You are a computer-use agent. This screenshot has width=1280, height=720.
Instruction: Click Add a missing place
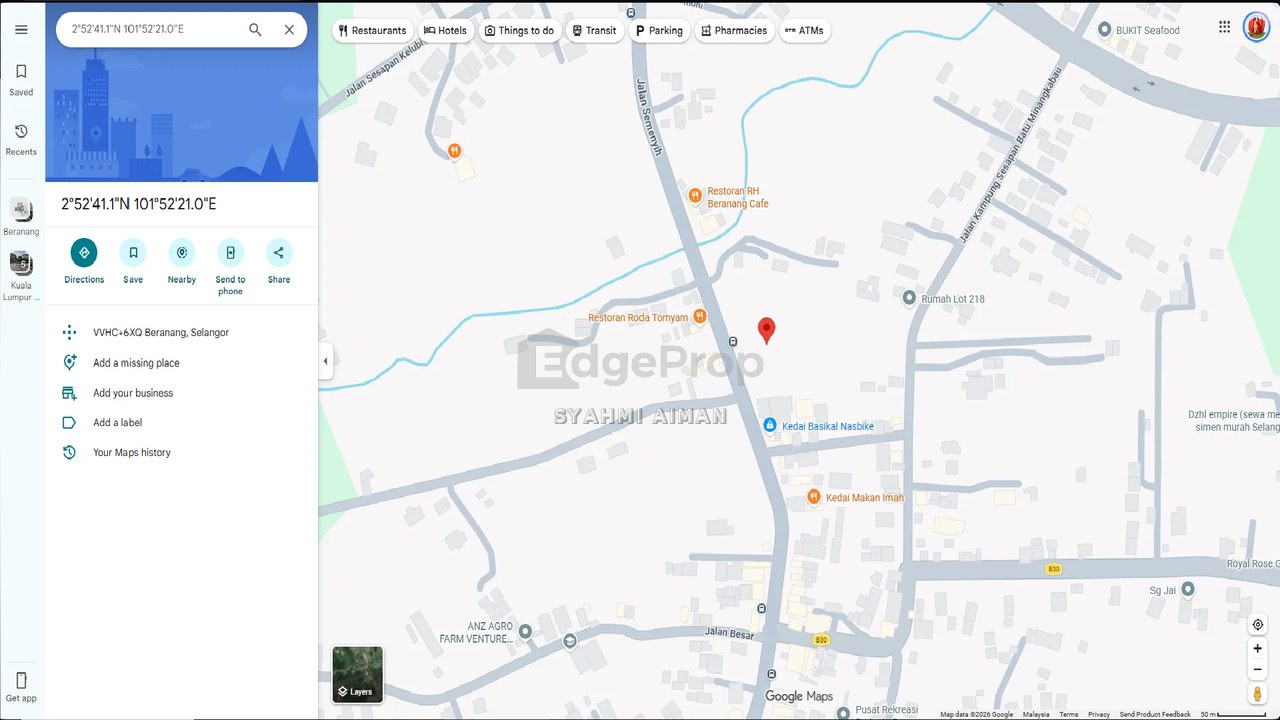(x=136, y=363)
